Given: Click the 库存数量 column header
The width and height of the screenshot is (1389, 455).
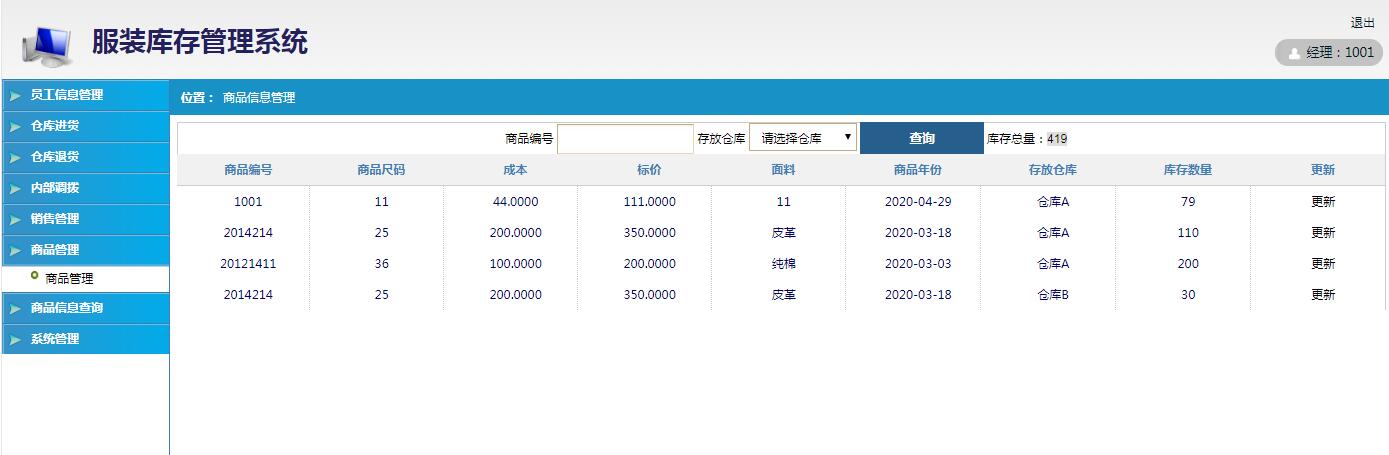Looking at the screenshot, I should 1188,170.
